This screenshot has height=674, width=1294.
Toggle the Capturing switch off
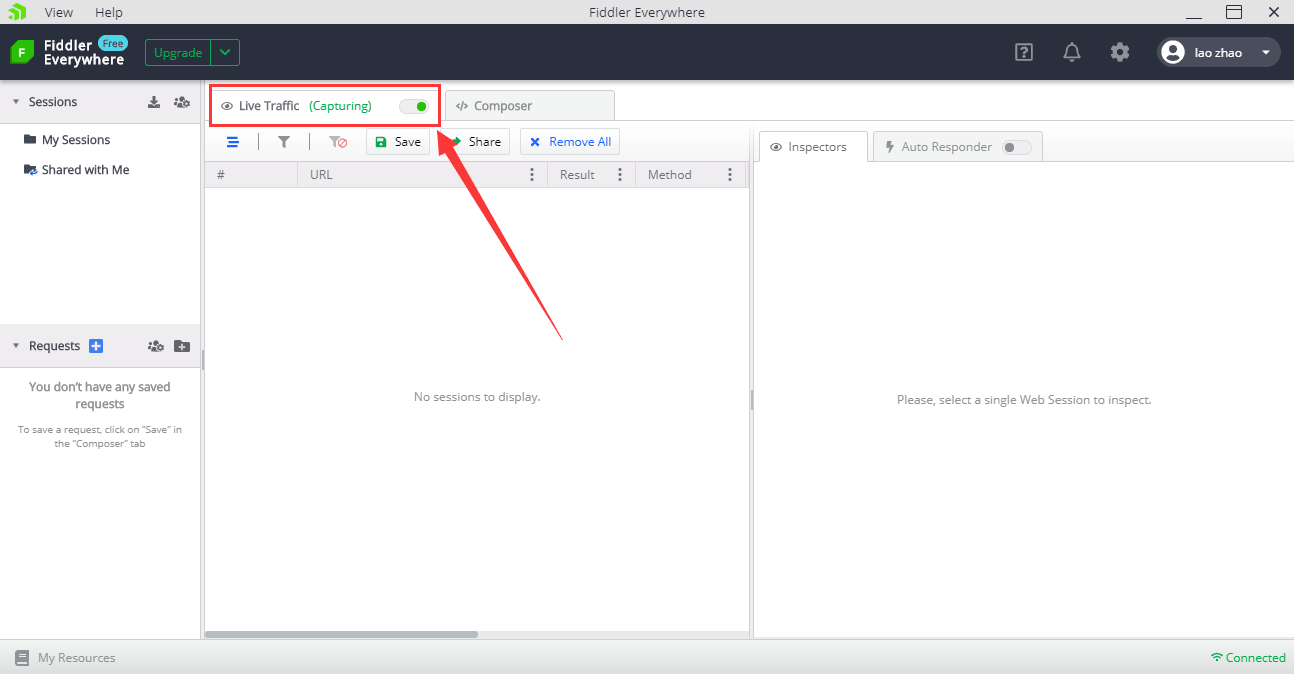[x=414, y=106]
